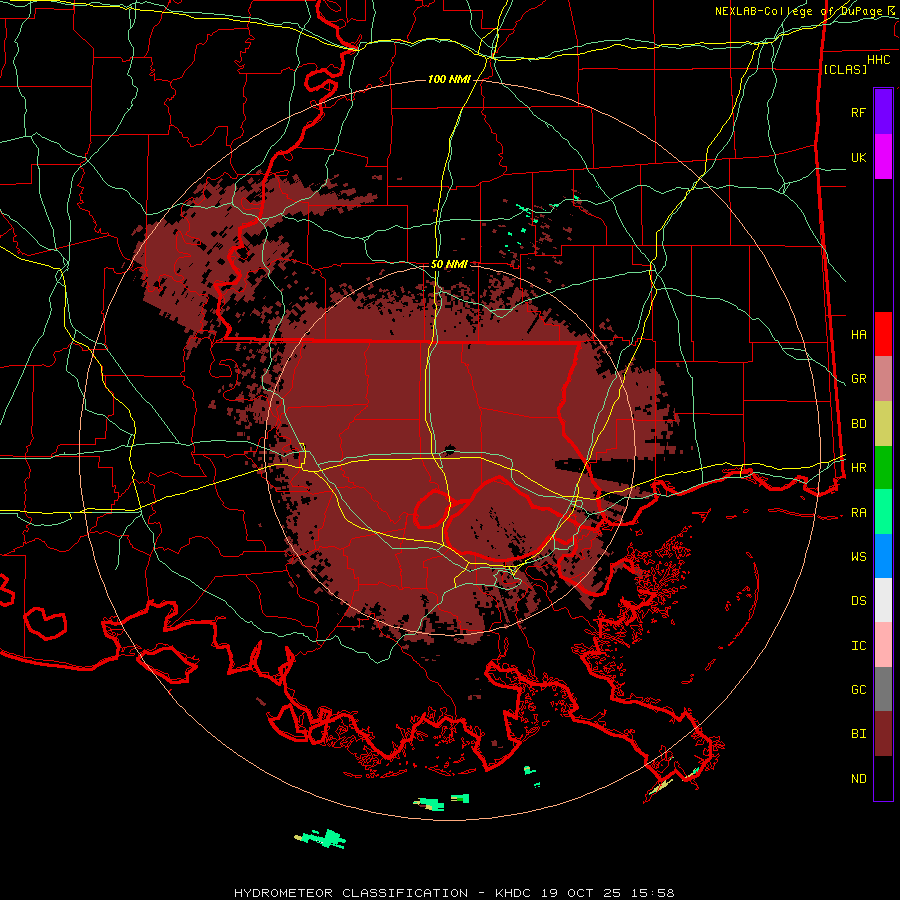Click the HA red legend swatch
The image size is (900, 900).
(x=883, y=334)
